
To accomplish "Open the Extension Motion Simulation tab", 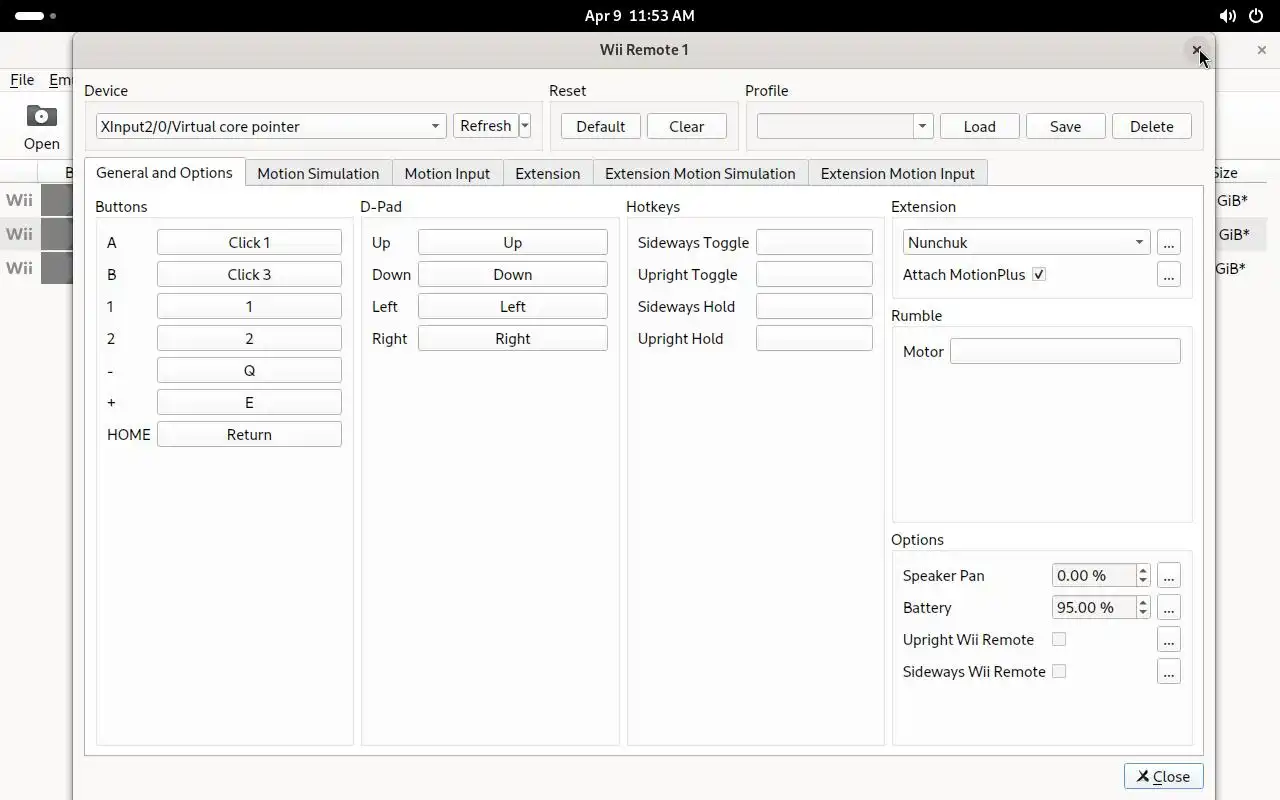I will (700, 173).
